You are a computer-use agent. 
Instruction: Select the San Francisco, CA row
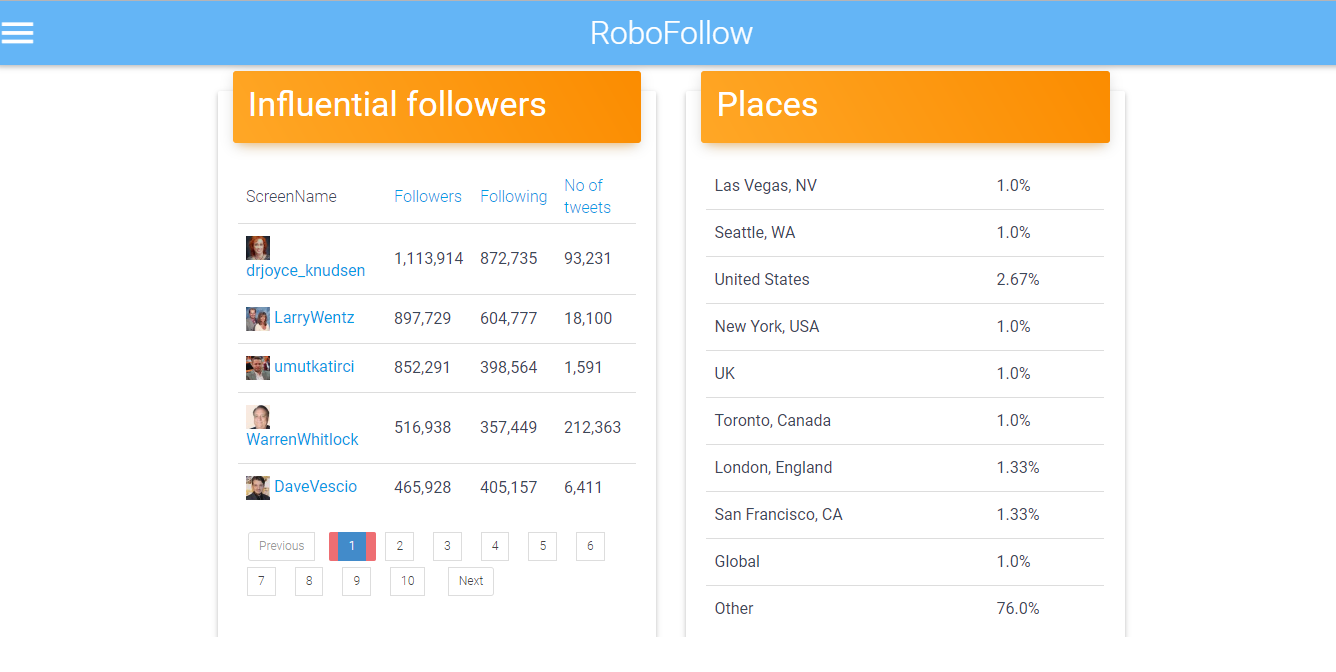(x=905, y=515)
